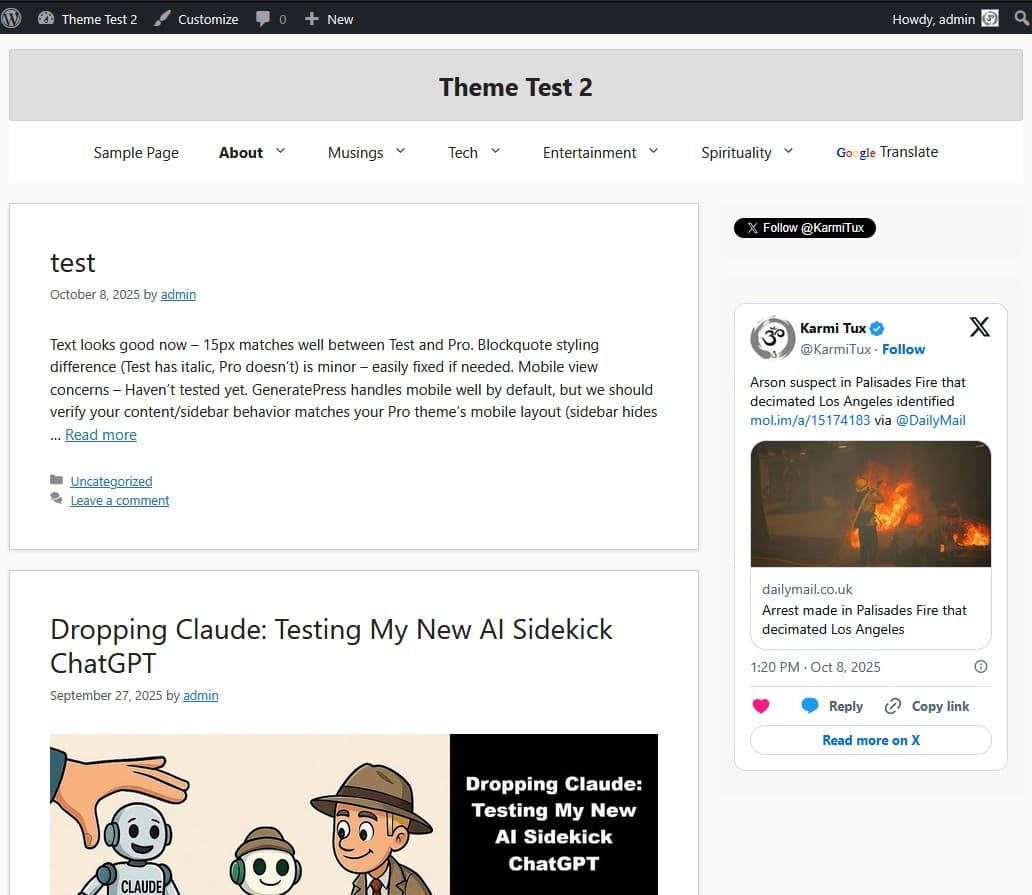This screenshot has width=1032, height=895.
Task: Open the Sample Page menu item
Action: click(136, 153)
